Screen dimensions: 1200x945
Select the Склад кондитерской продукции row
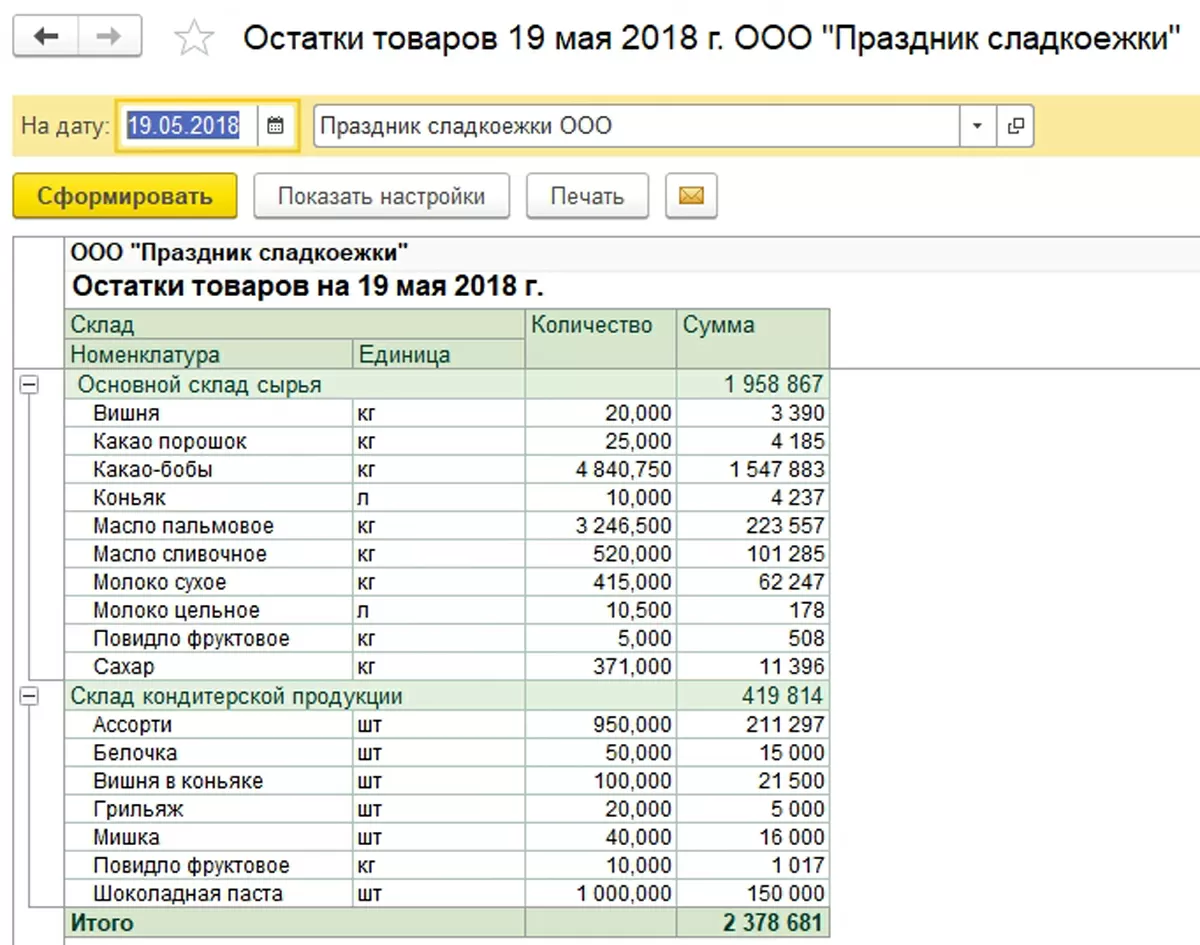(446, 697)
